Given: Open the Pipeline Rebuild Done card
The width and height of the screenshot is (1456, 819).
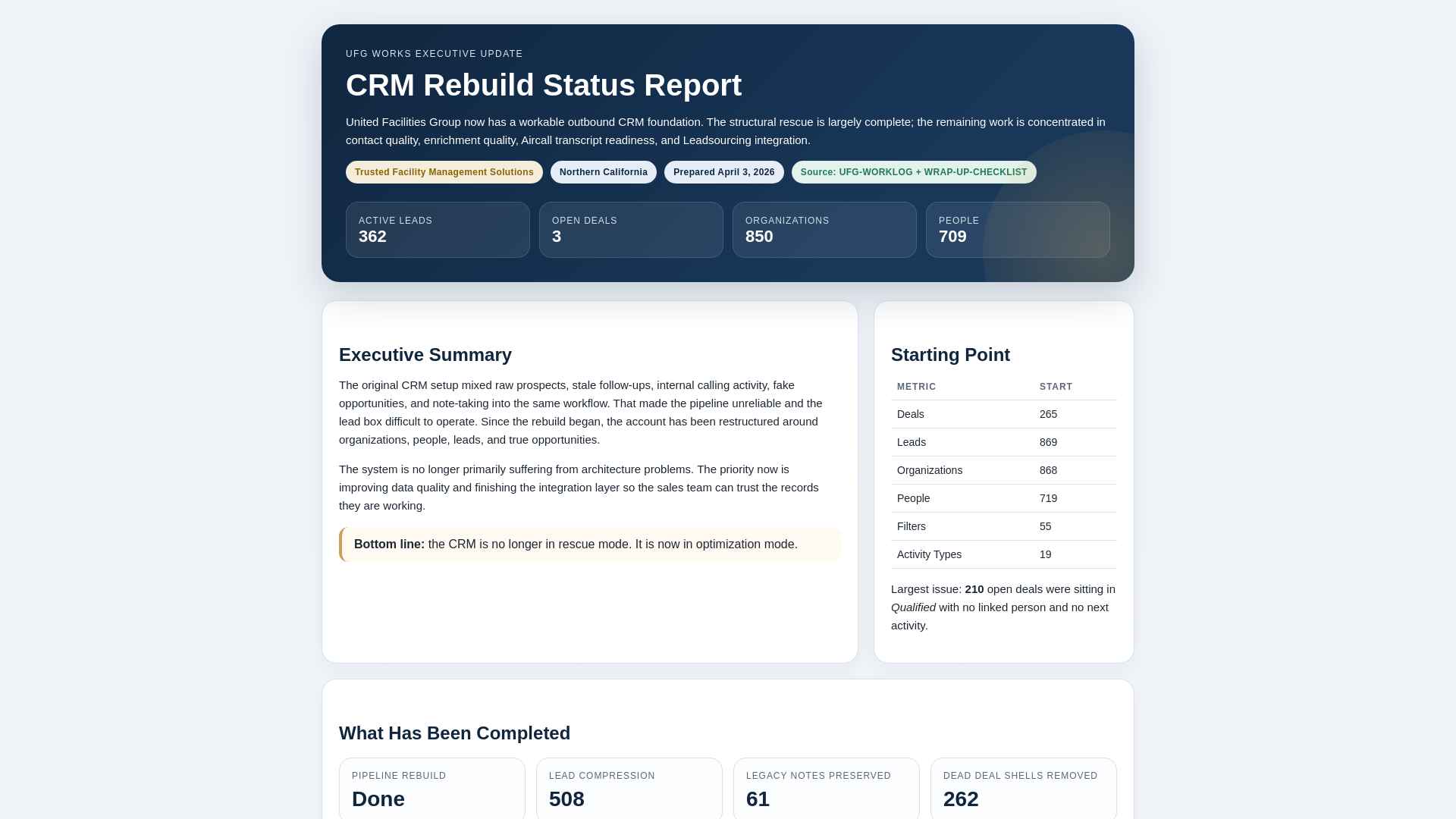Looking at the screenshot, I should (x=431, y=789).
